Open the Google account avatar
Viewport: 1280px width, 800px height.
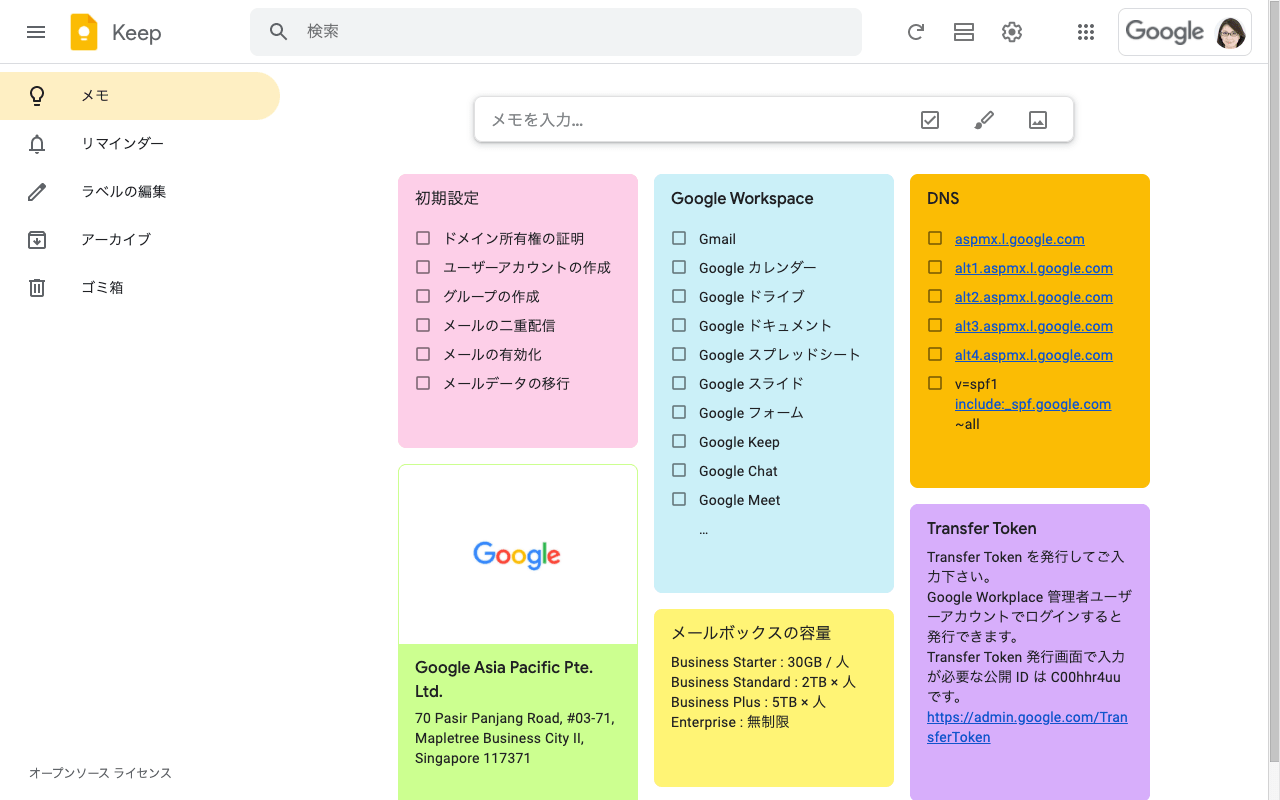point(1231,32)
